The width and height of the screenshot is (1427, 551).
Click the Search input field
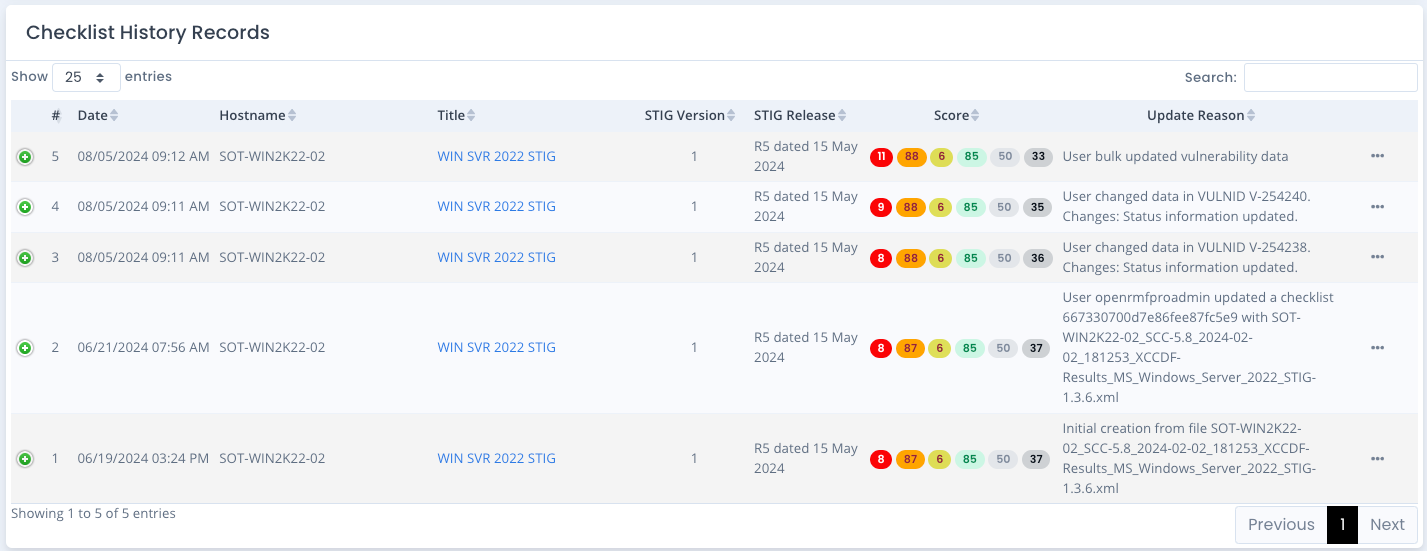(1330, 77)
